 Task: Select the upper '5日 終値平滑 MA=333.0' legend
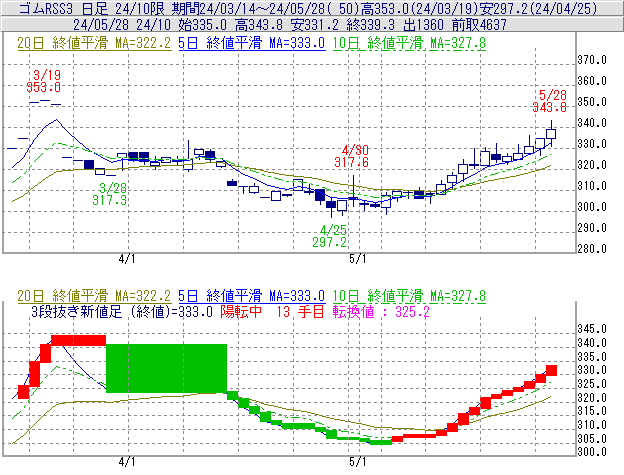[252, 43]
